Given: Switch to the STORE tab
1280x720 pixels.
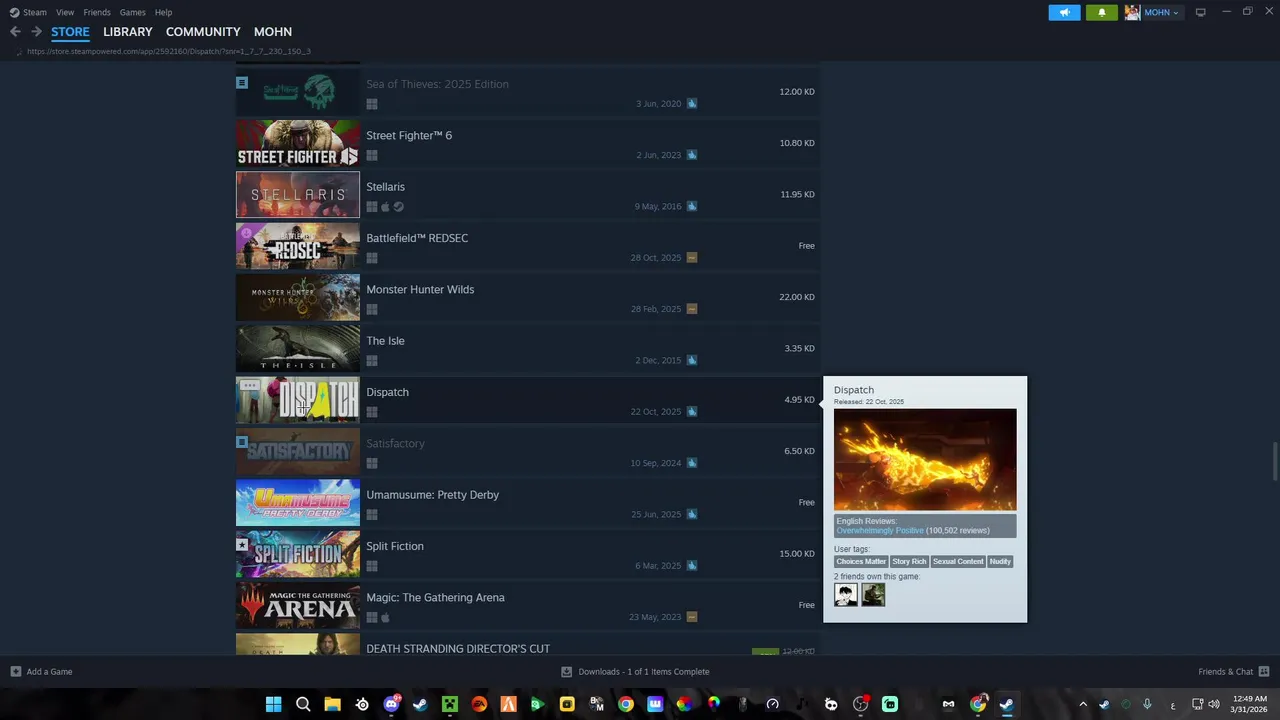Looking at the screenshot, I should click(x=70, y=32).
